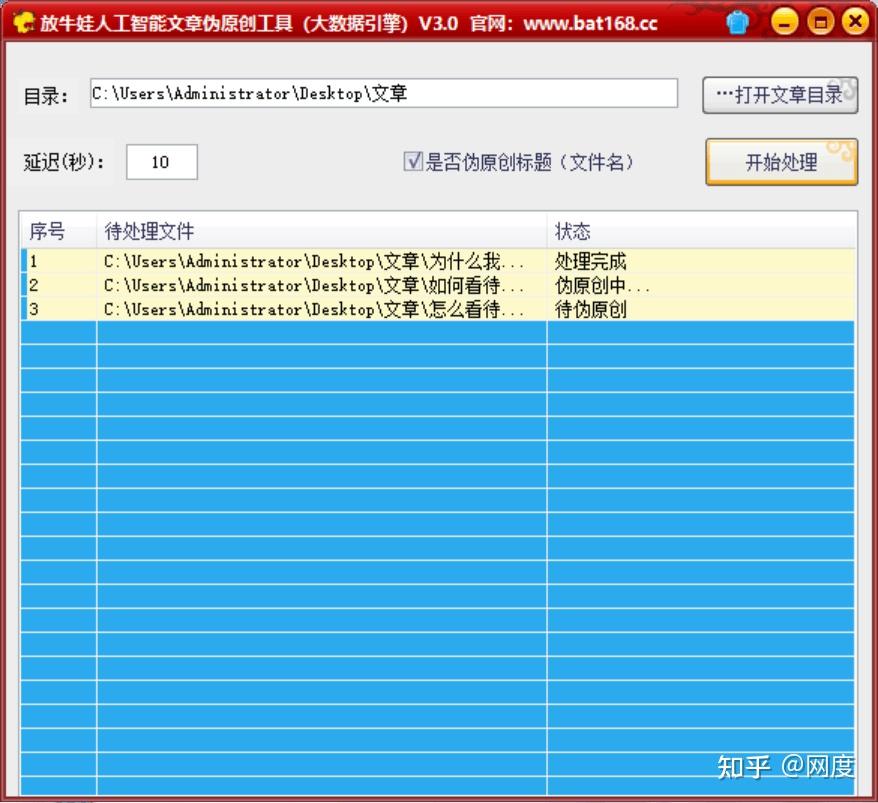Select row 3 file path 怎么看待...
This screenshot has width=878, height=803.
[x=321, y=310]
